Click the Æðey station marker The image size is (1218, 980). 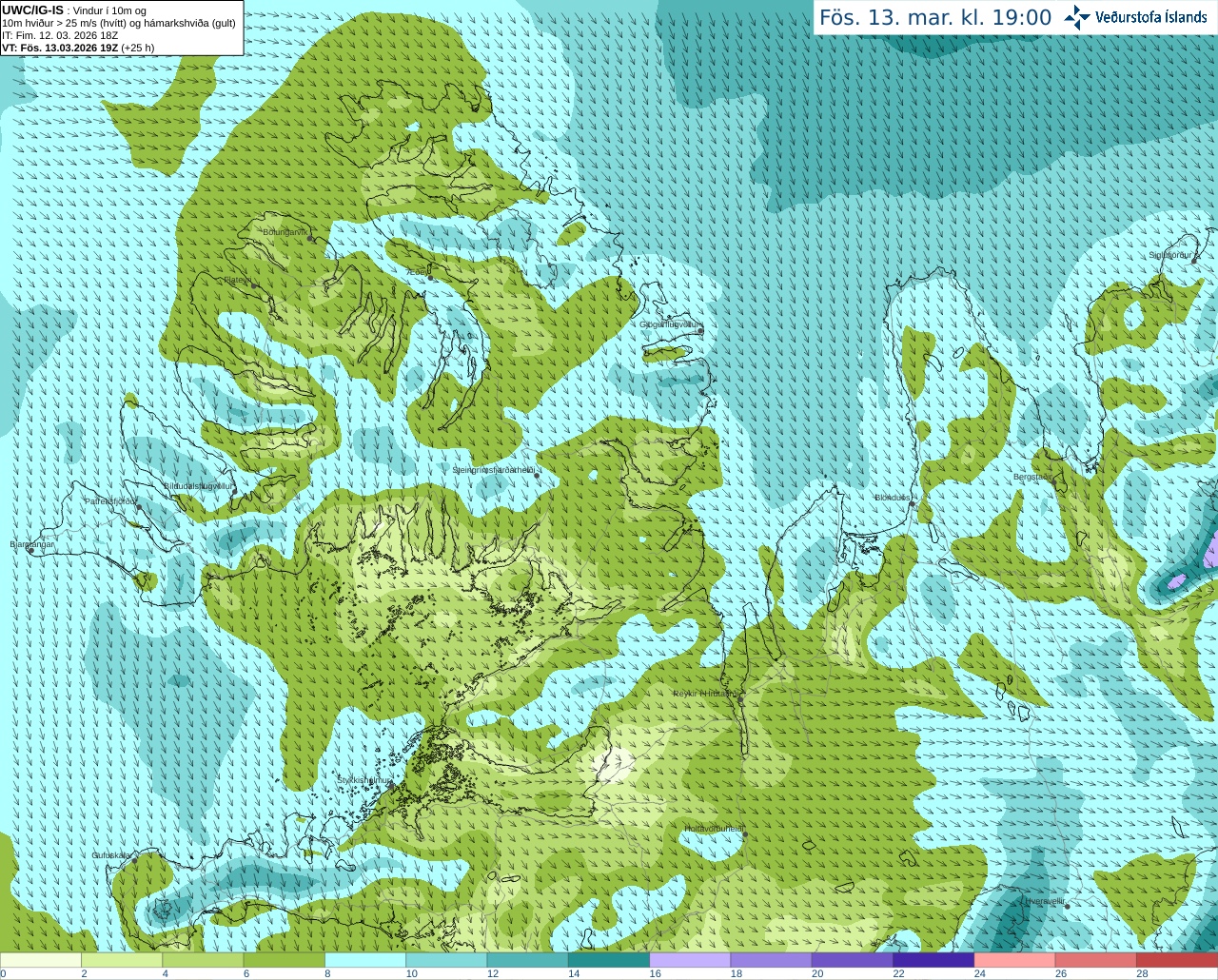point(428,278)
